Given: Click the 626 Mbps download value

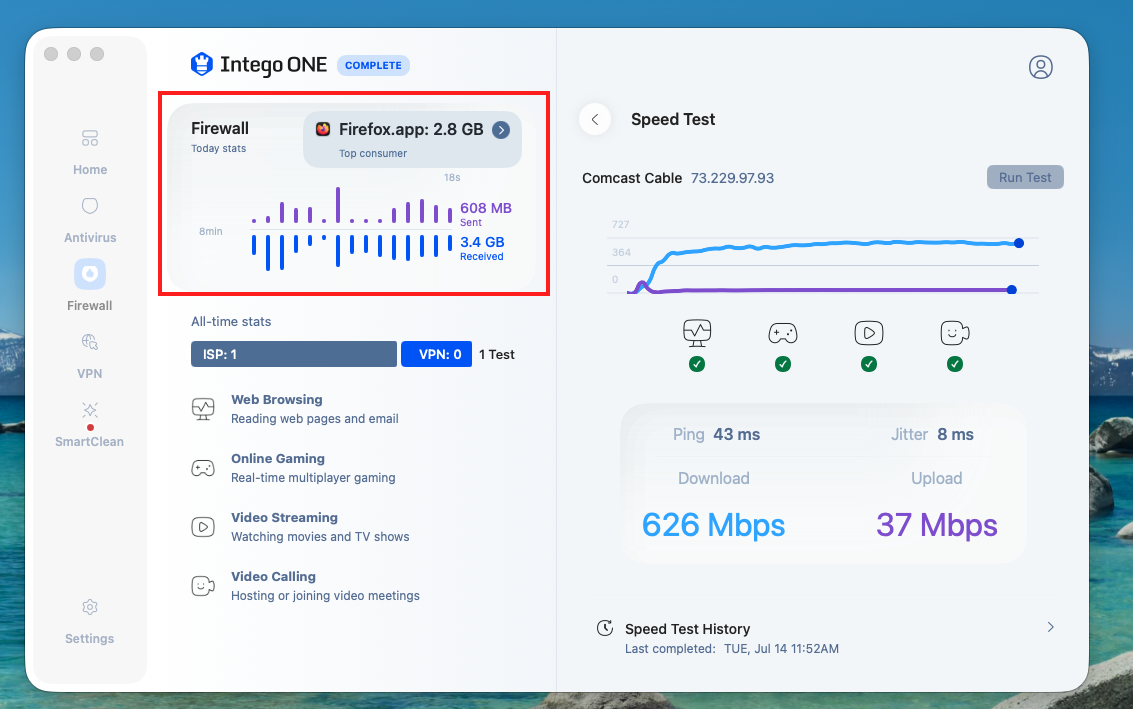Looking at the screenshot, I should (x=713, y=525).
